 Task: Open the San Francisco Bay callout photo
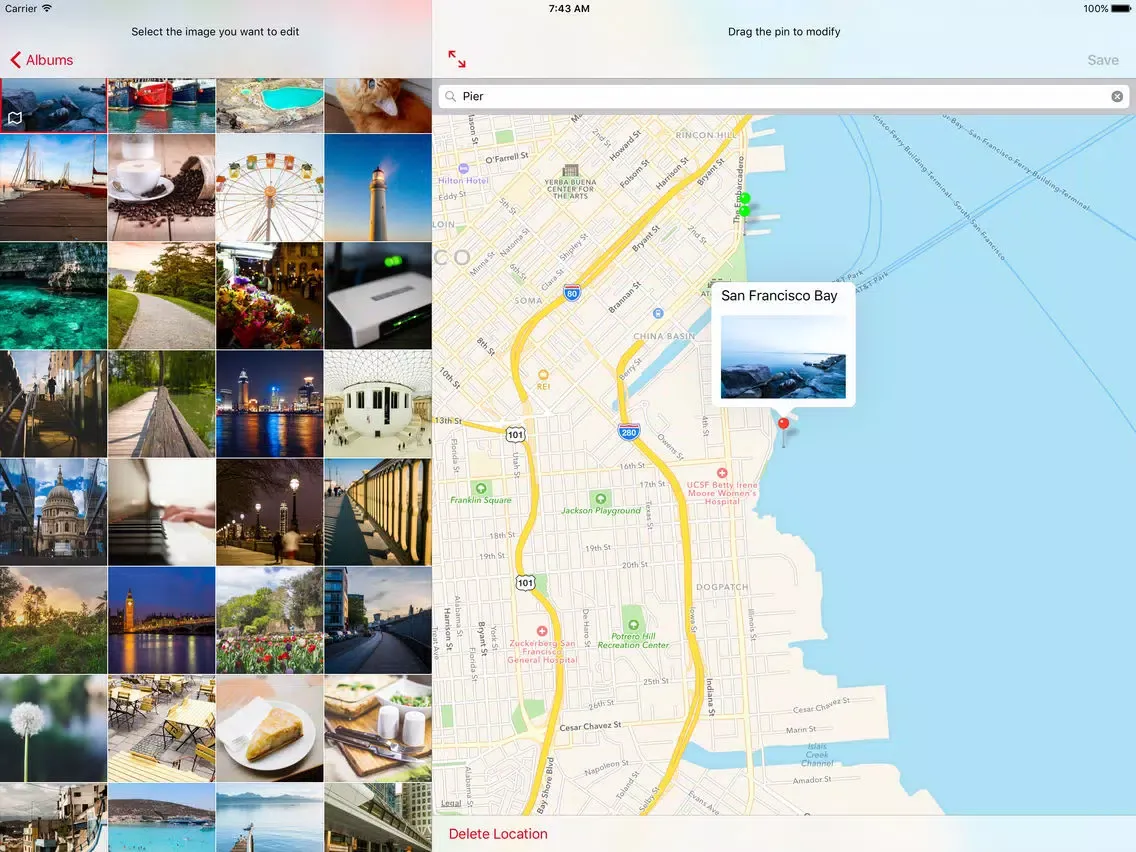(x=783, y=356)
